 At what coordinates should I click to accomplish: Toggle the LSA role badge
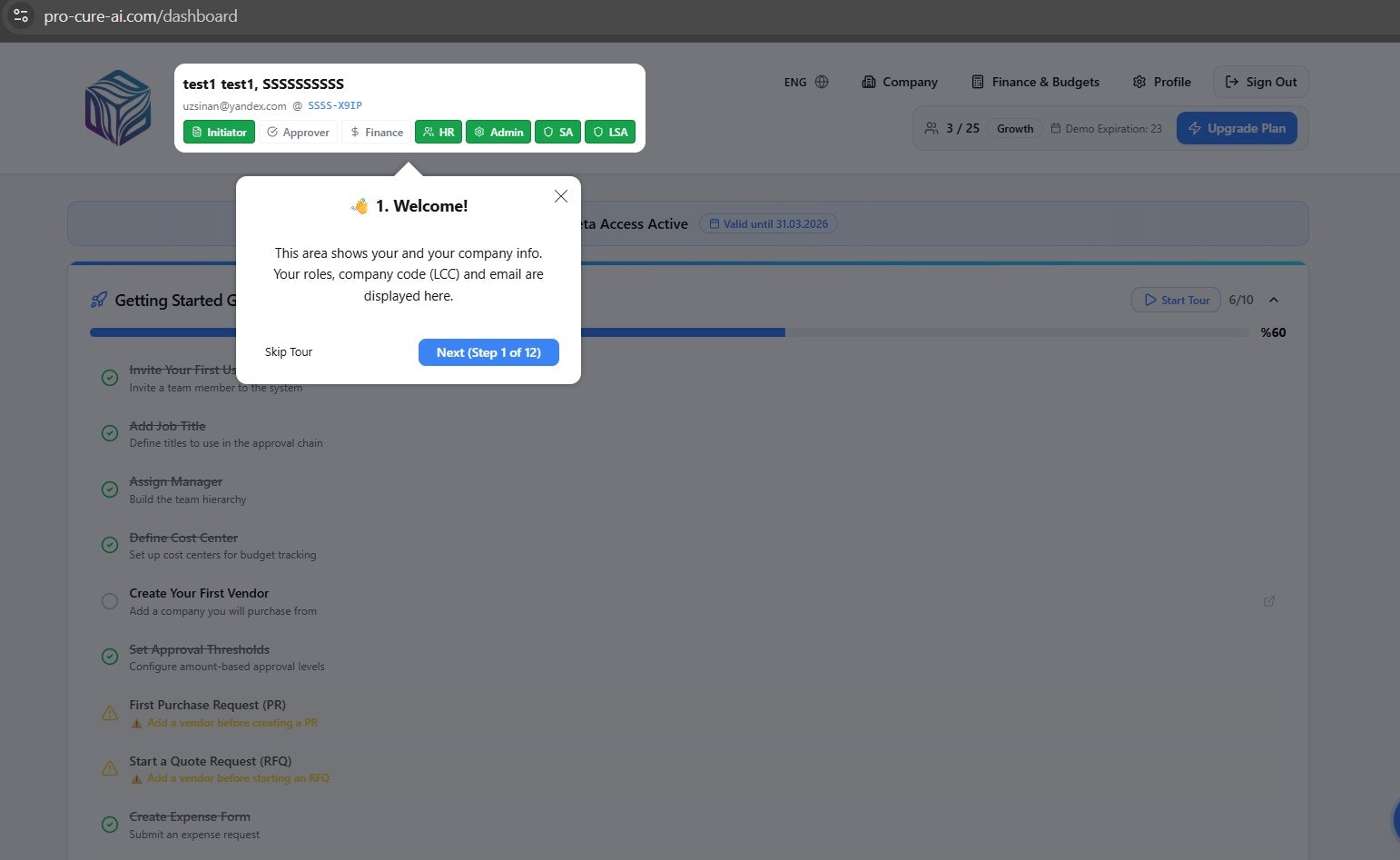[610, 132]
